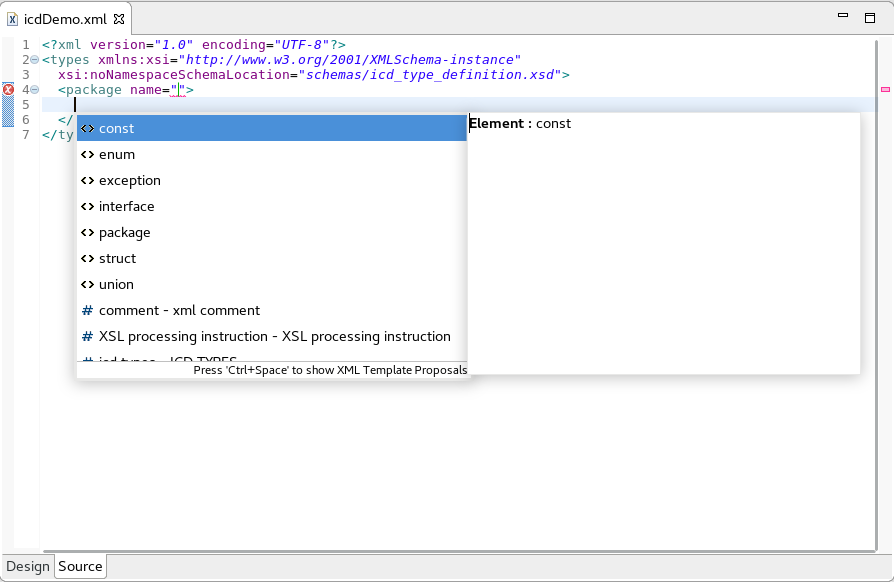
Task: Switch to the Design tab
Action: 28,566
